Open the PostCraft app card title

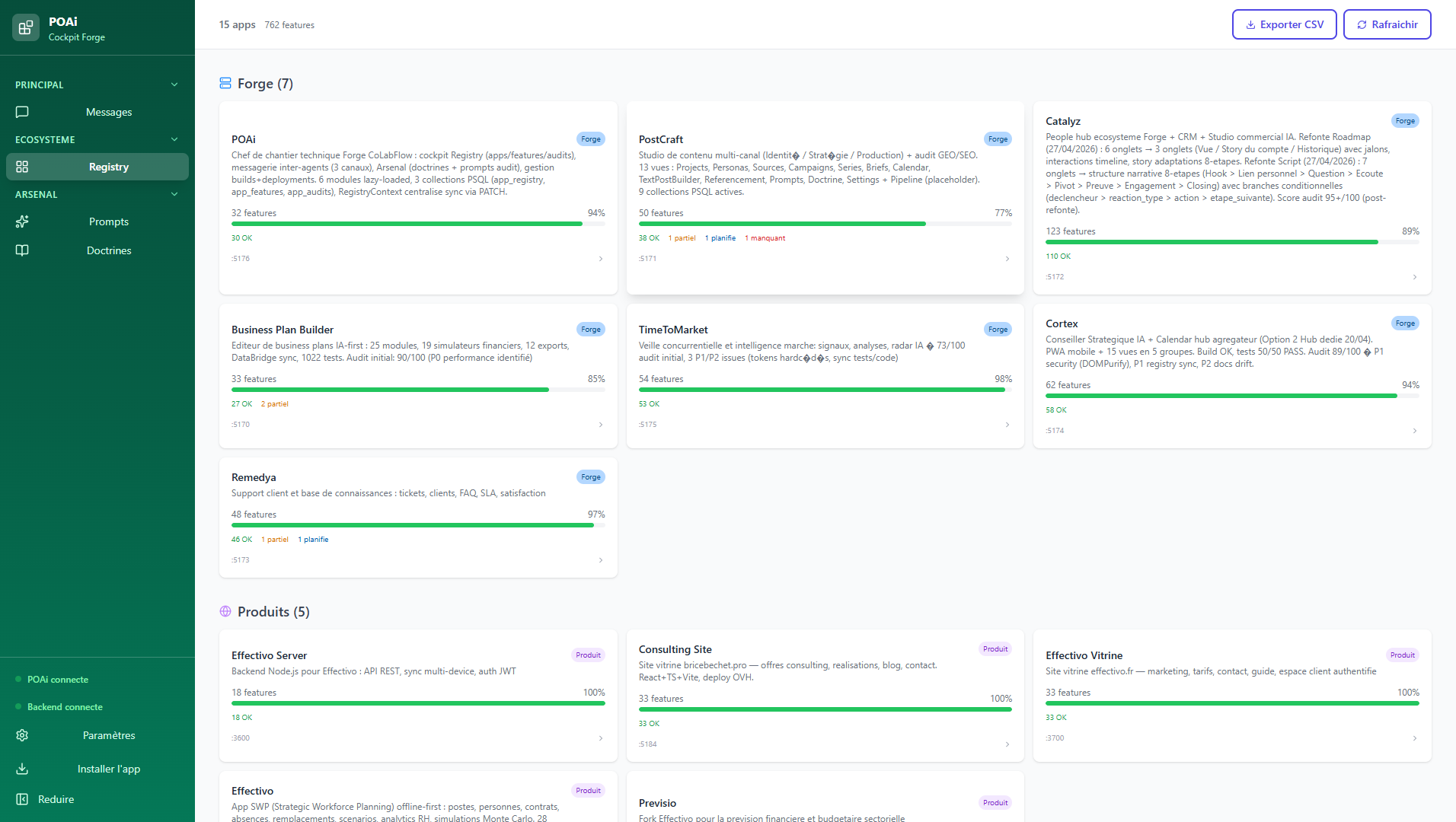coord(661,139)
